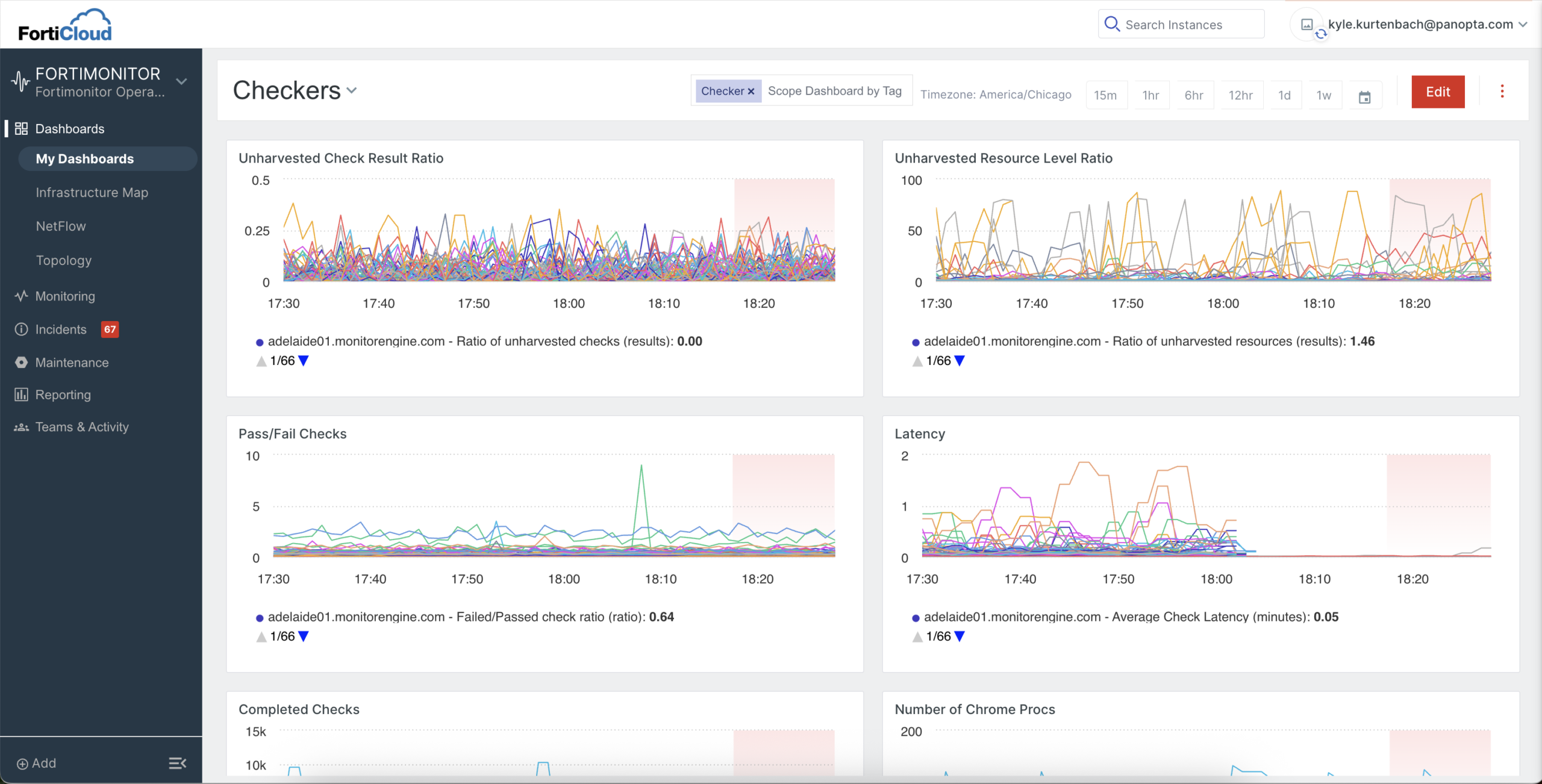
Task: Click the Monitoring pulse icon
Action: click(21, 296)
